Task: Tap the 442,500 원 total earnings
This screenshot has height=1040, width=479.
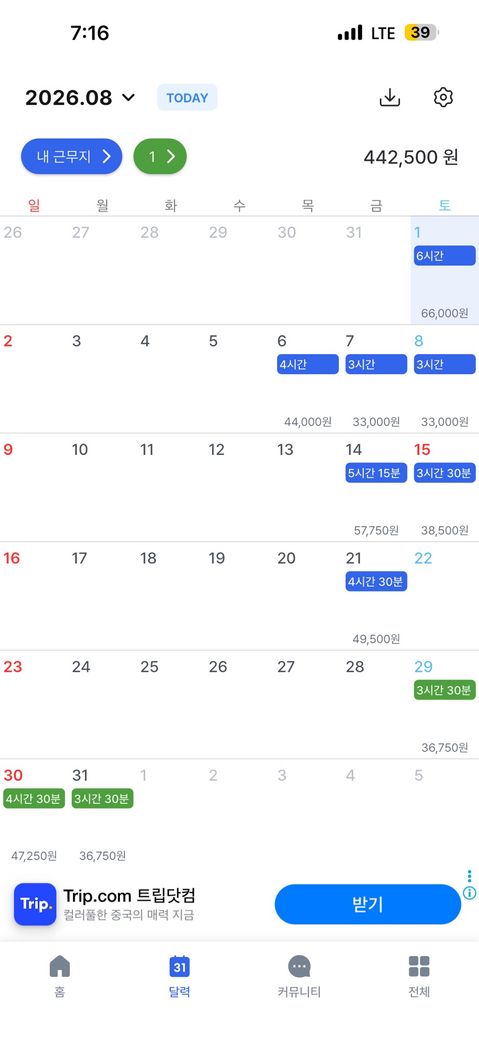Action: click(x=411, y=157)
